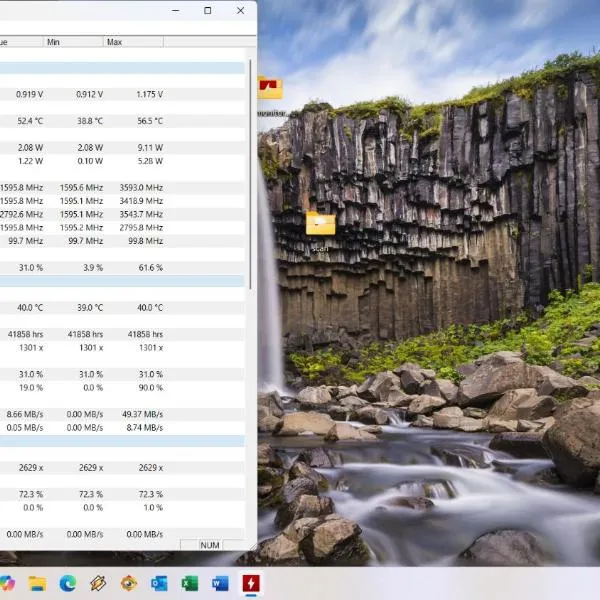Click the Max column header
The height and width of the screenshot is (600, 600).
click(x=132, y=42)
